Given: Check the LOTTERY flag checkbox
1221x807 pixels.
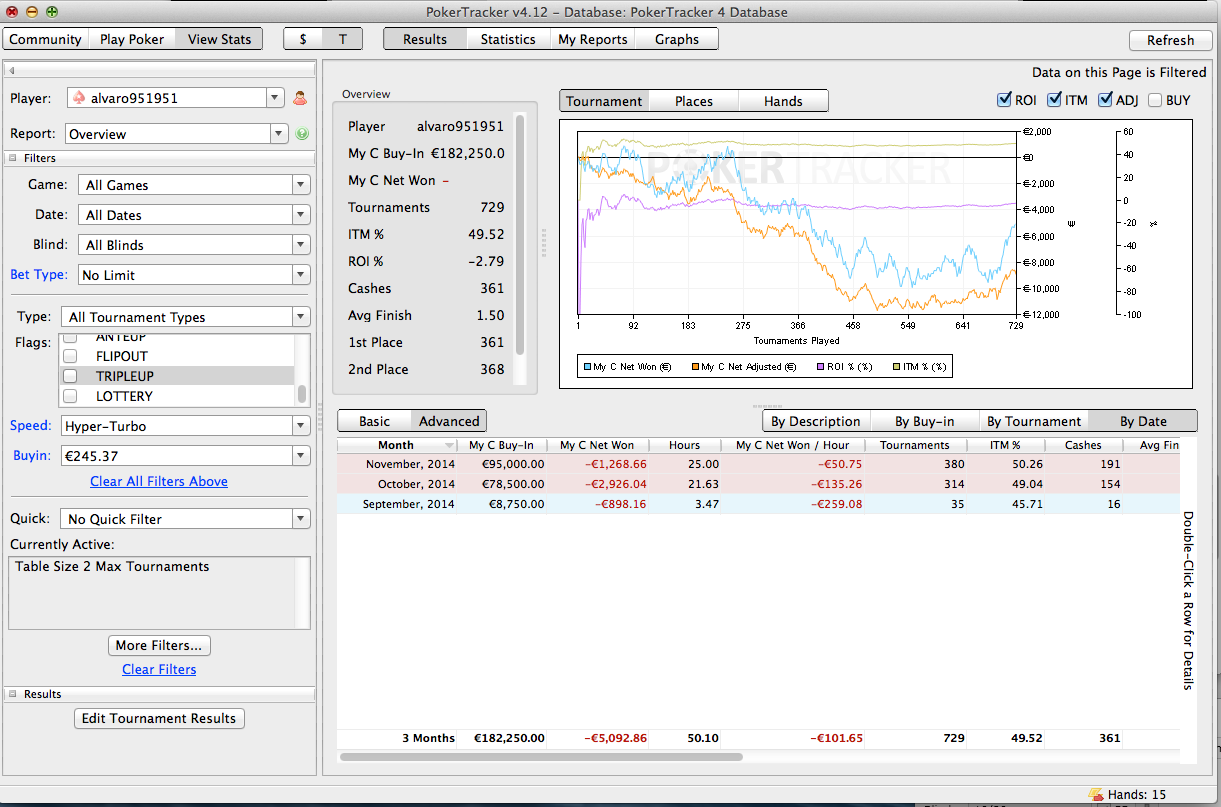Looking at the screenshot, I should click(x=70, y=396).
